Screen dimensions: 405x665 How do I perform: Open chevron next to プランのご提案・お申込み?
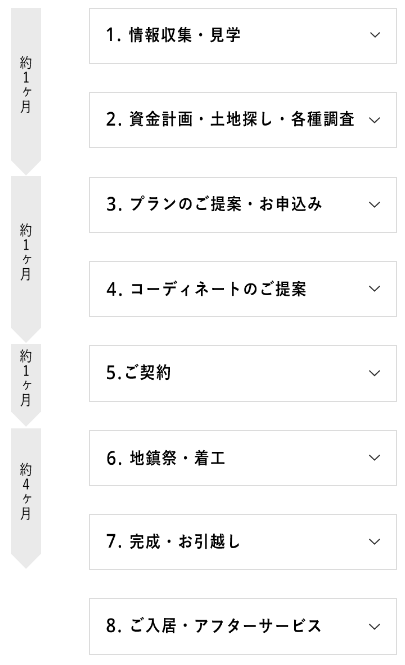(x=374, y=204)
